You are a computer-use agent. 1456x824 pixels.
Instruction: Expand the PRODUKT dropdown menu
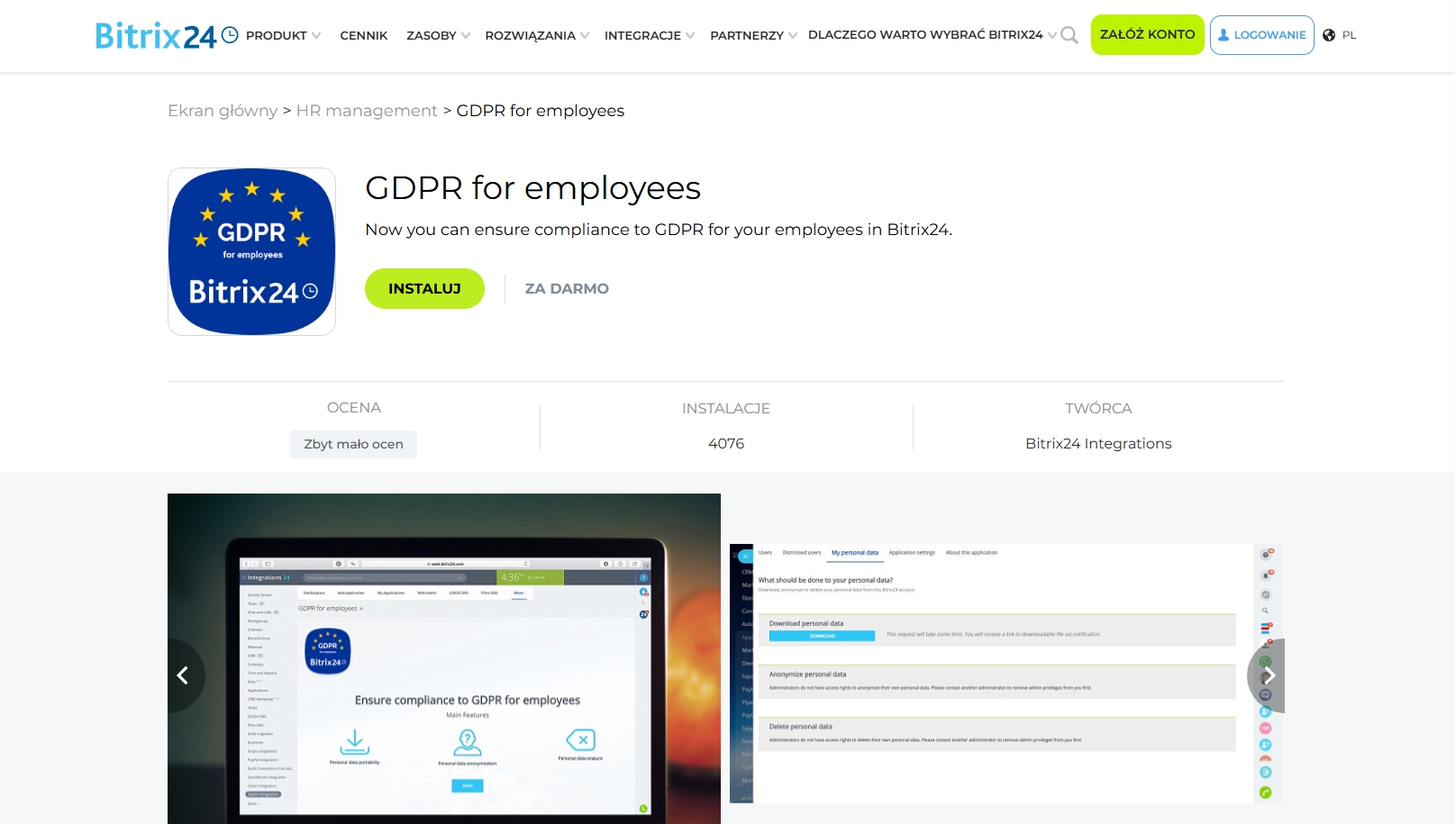[x=283, y=35]
